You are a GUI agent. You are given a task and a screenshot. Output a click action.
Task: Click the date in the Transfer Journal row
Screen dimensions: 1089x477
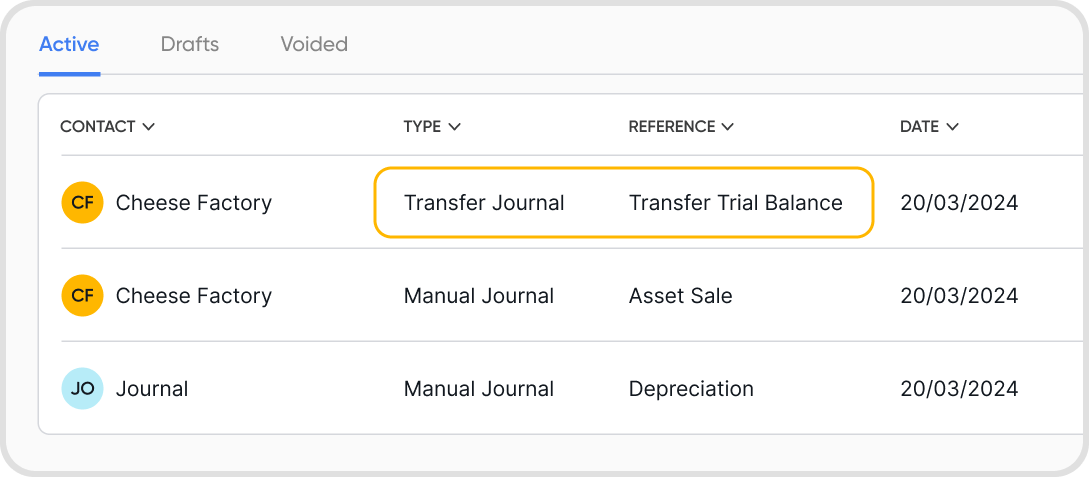point(959,203)
